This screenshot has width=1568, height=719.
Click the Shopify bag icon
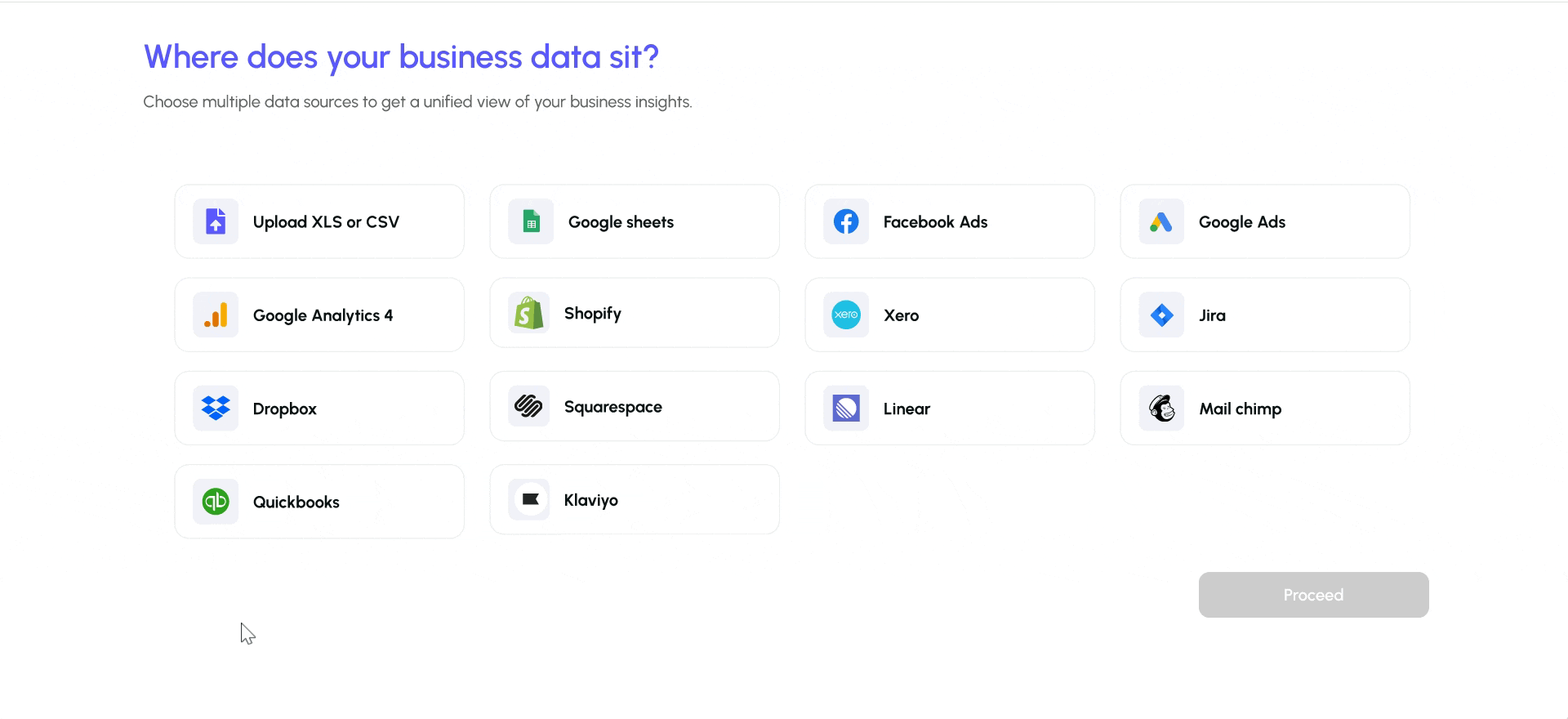click(529, 313)
